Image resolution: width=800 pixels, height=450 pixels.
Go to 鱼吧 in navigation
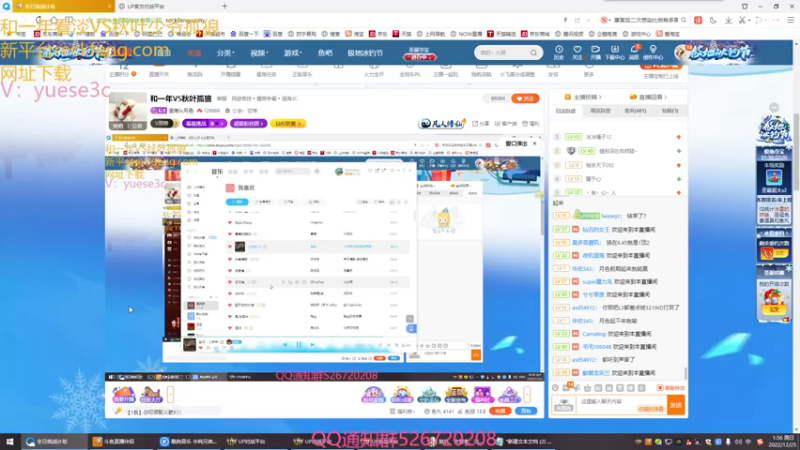(325, 53)
